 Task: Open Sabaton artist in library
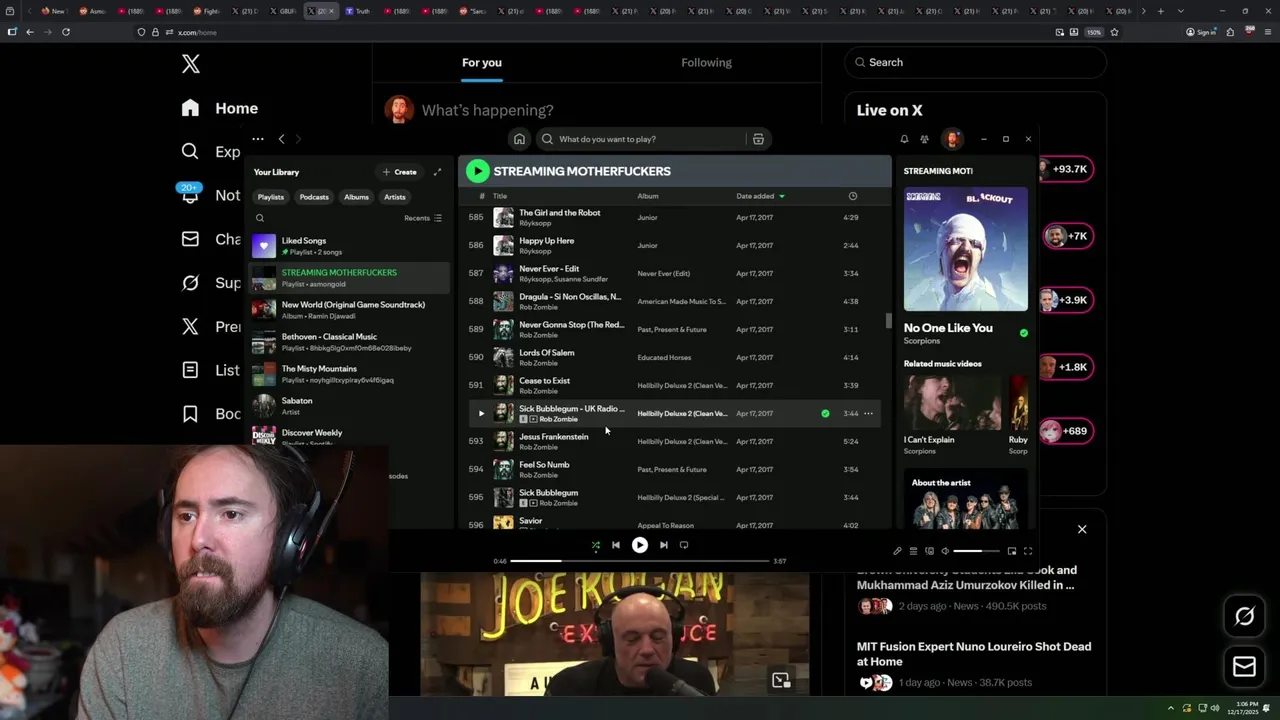pyautogui.click(x=350, y=406)
